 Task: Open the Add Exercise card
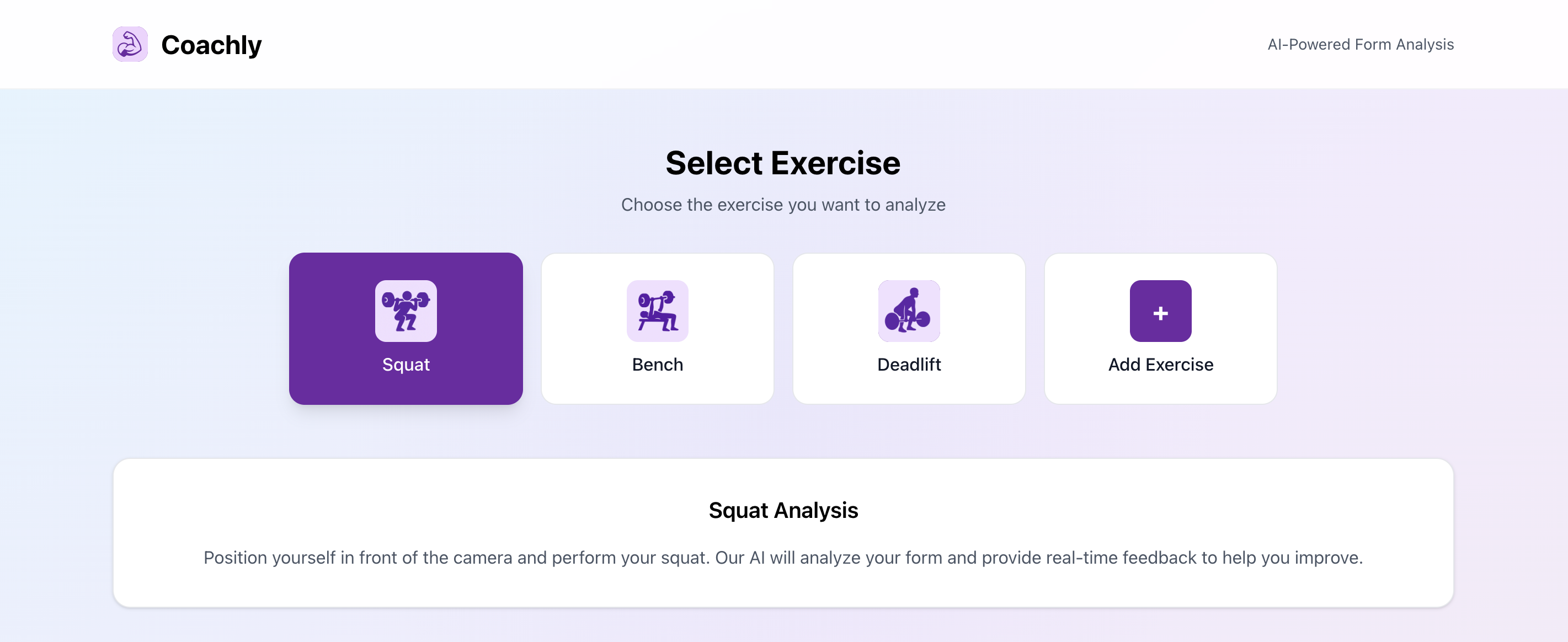click(x=1160, y=329)
